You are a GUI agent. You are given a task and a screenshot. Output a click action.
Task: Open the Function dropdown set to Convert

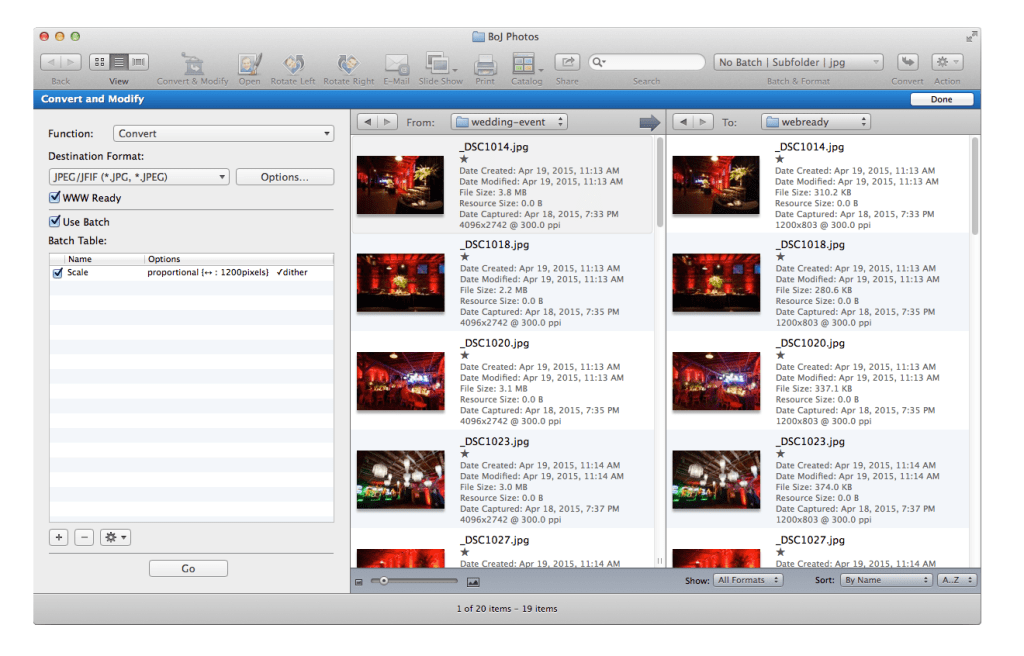point(223,133)
